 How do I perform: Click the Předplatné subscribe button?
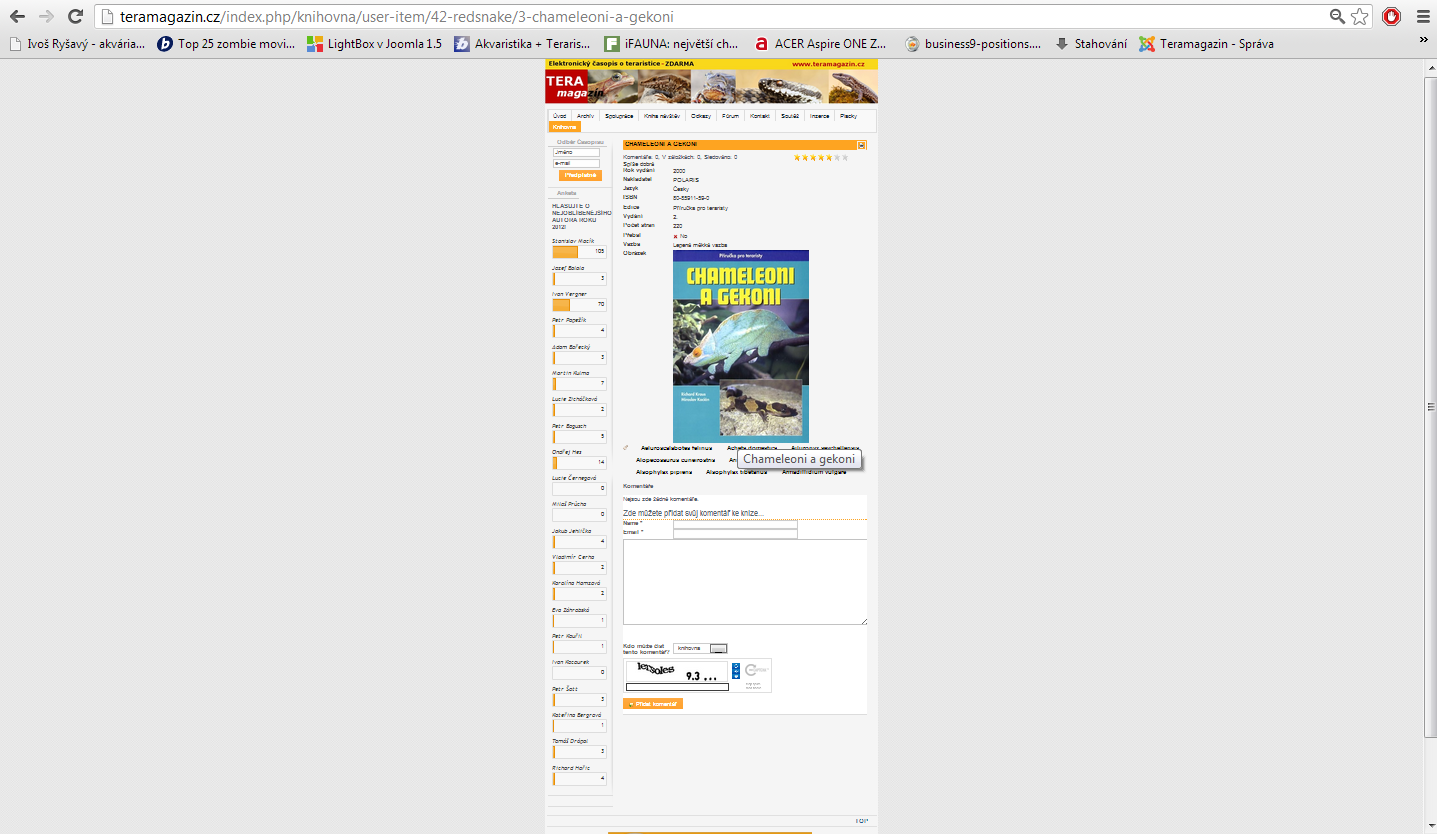tap(580, 175)
